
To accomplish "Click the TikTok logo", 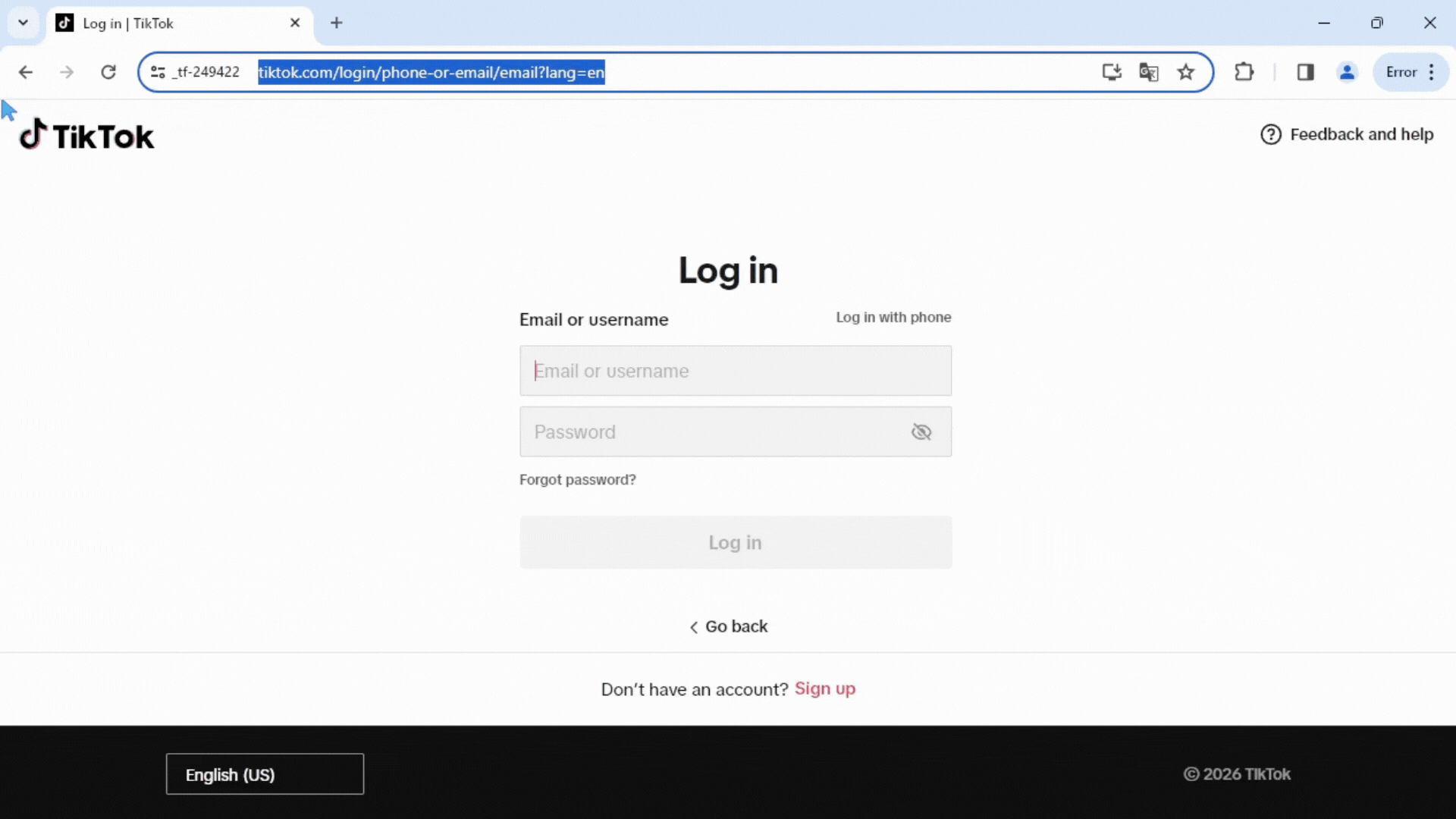I will [86, 136].
